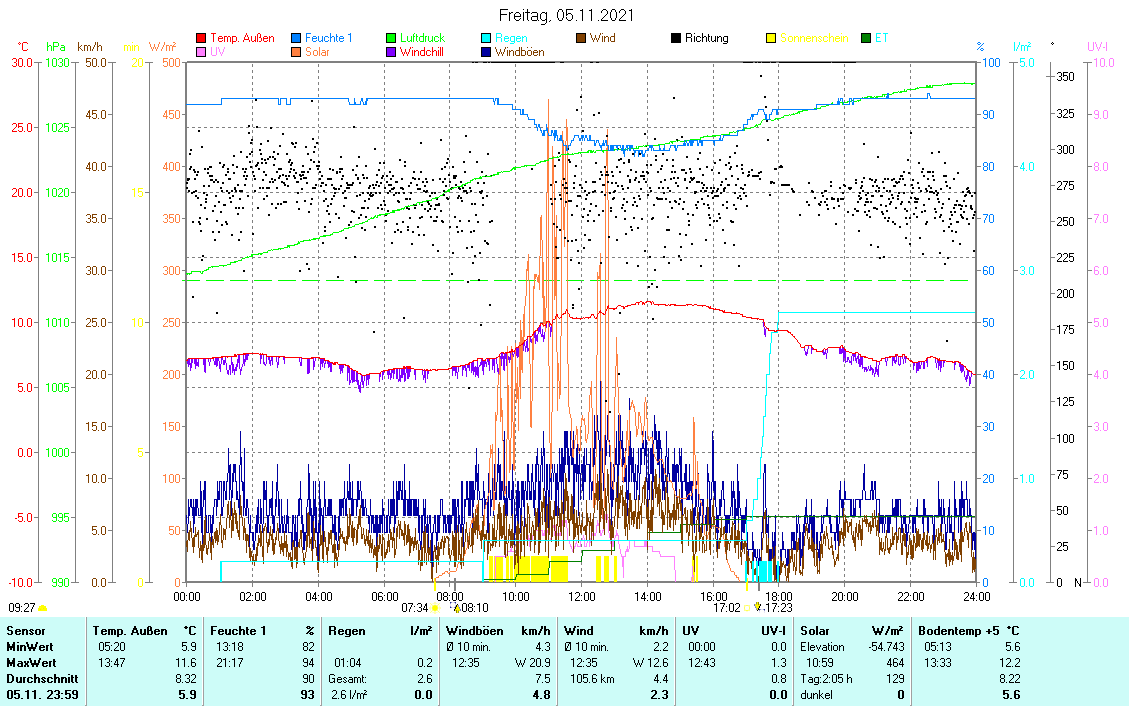Click the orange Solar legend square

(297, 52)
